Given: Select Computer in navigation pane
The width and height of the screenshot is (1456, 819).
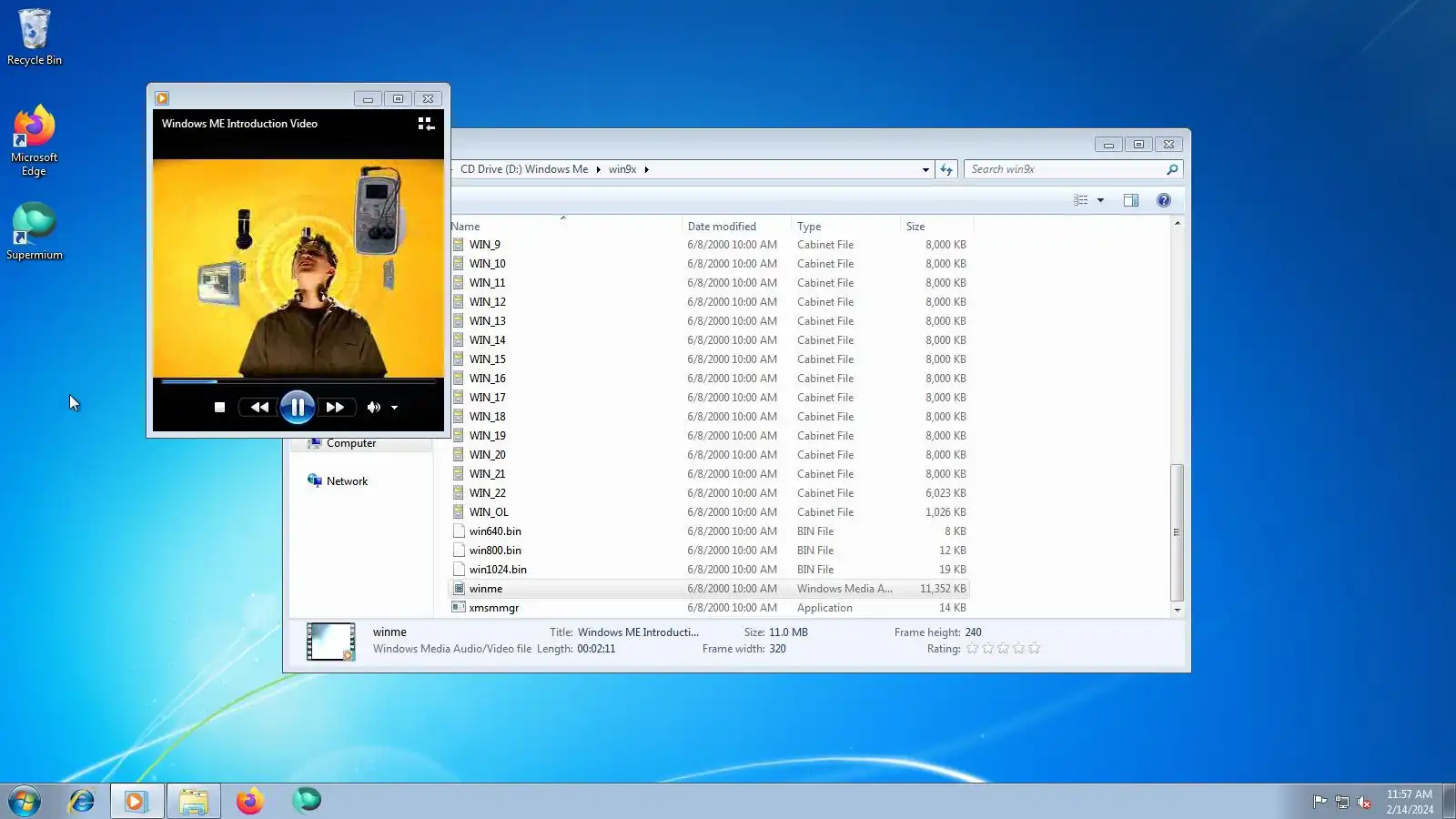Looking at the screenshot, I should [x=351, y=444].
